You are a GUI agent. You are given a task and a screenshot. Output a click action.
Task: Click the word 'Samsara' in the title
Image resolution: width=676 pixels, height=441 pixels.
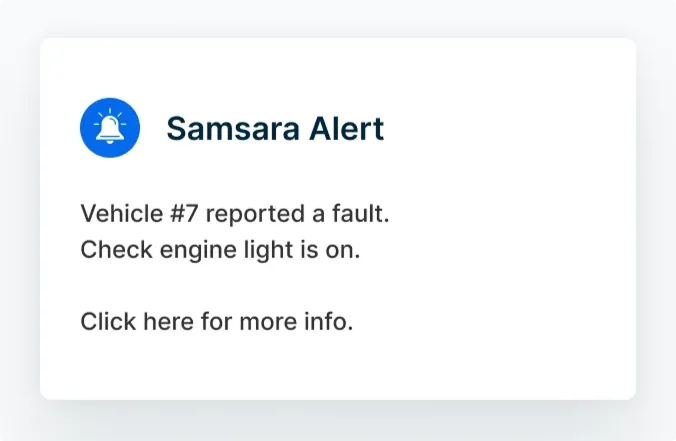point(233,128)
